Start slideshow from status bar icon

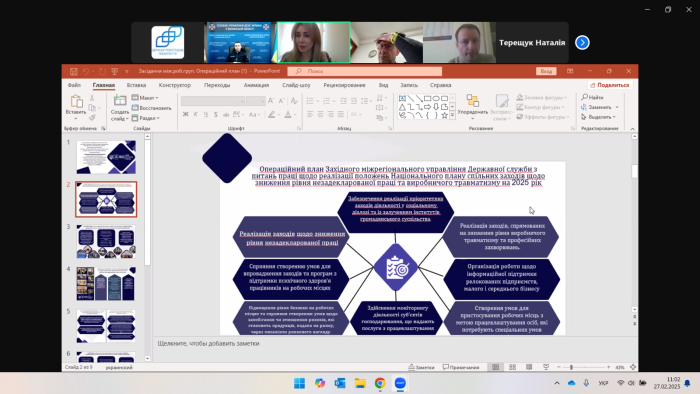click(x=546, y=367)
